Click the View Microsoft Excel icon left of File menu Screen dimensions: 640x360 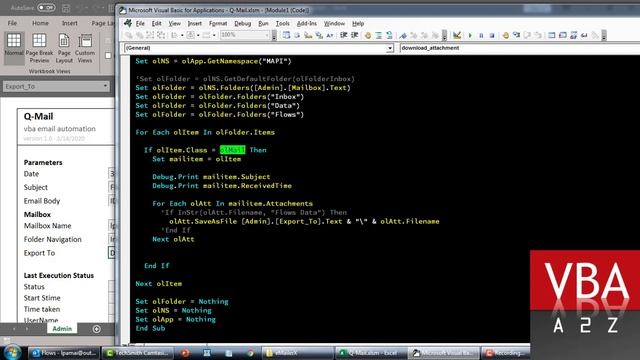[128, 24]
